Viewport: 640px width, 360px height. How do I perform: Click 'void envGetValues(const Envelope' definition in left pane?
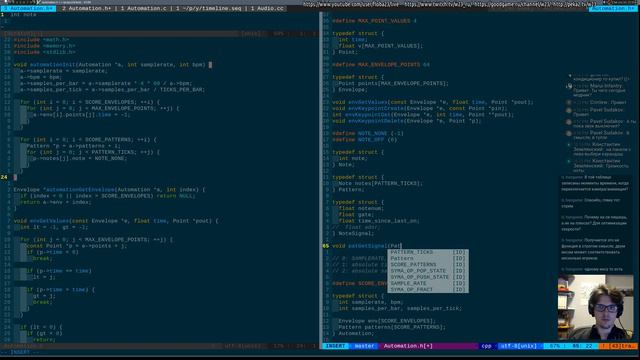(x=116, y=221)
